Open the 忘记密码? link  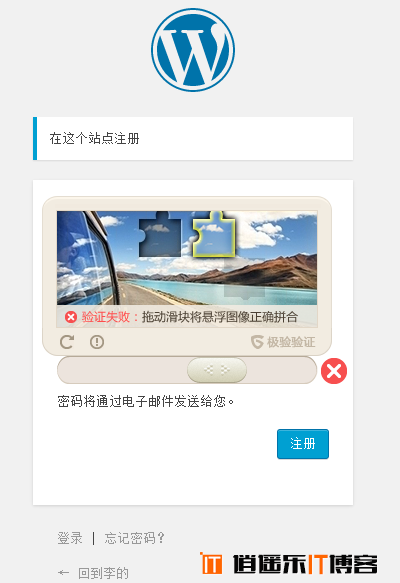click(134, 538)
